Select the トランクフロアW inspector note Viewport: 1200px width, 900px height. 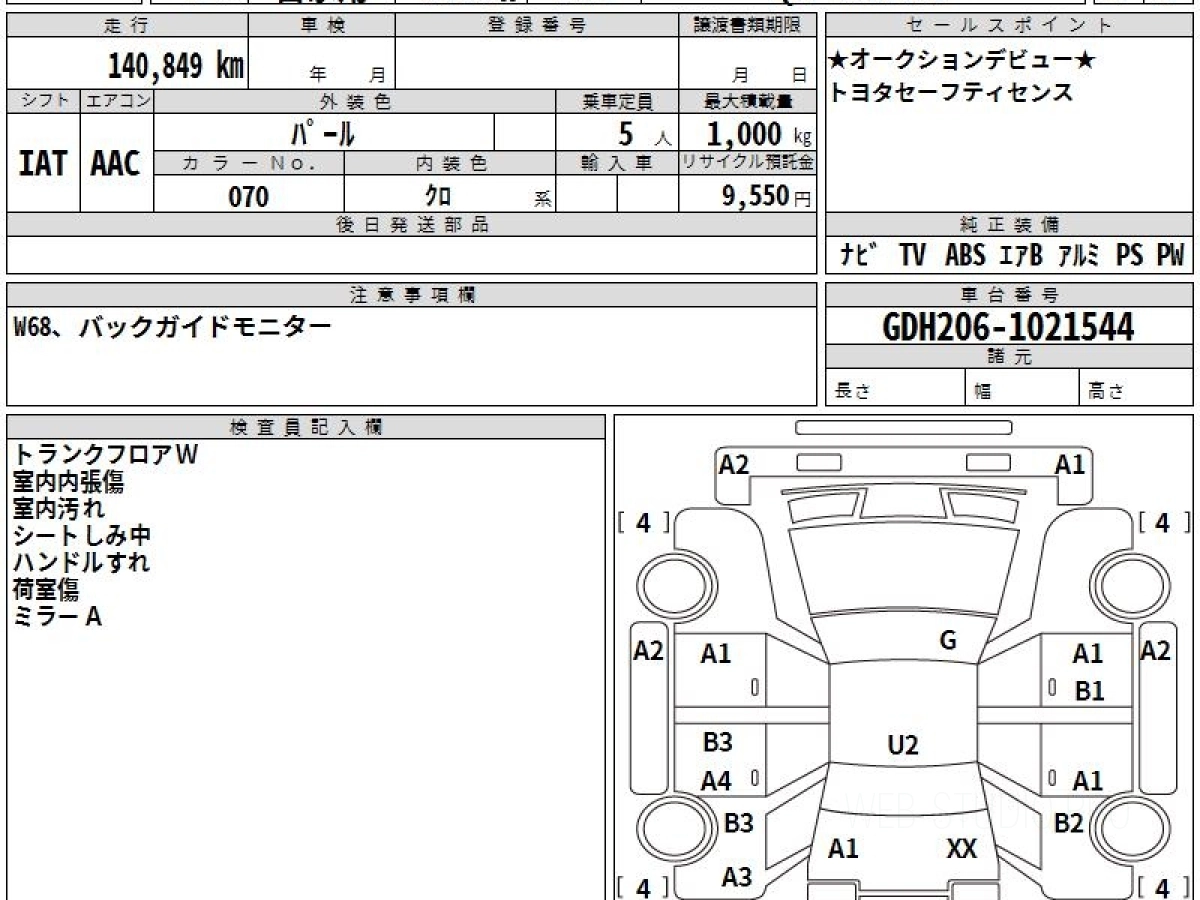pyautogui.click(x=106, y=454)
